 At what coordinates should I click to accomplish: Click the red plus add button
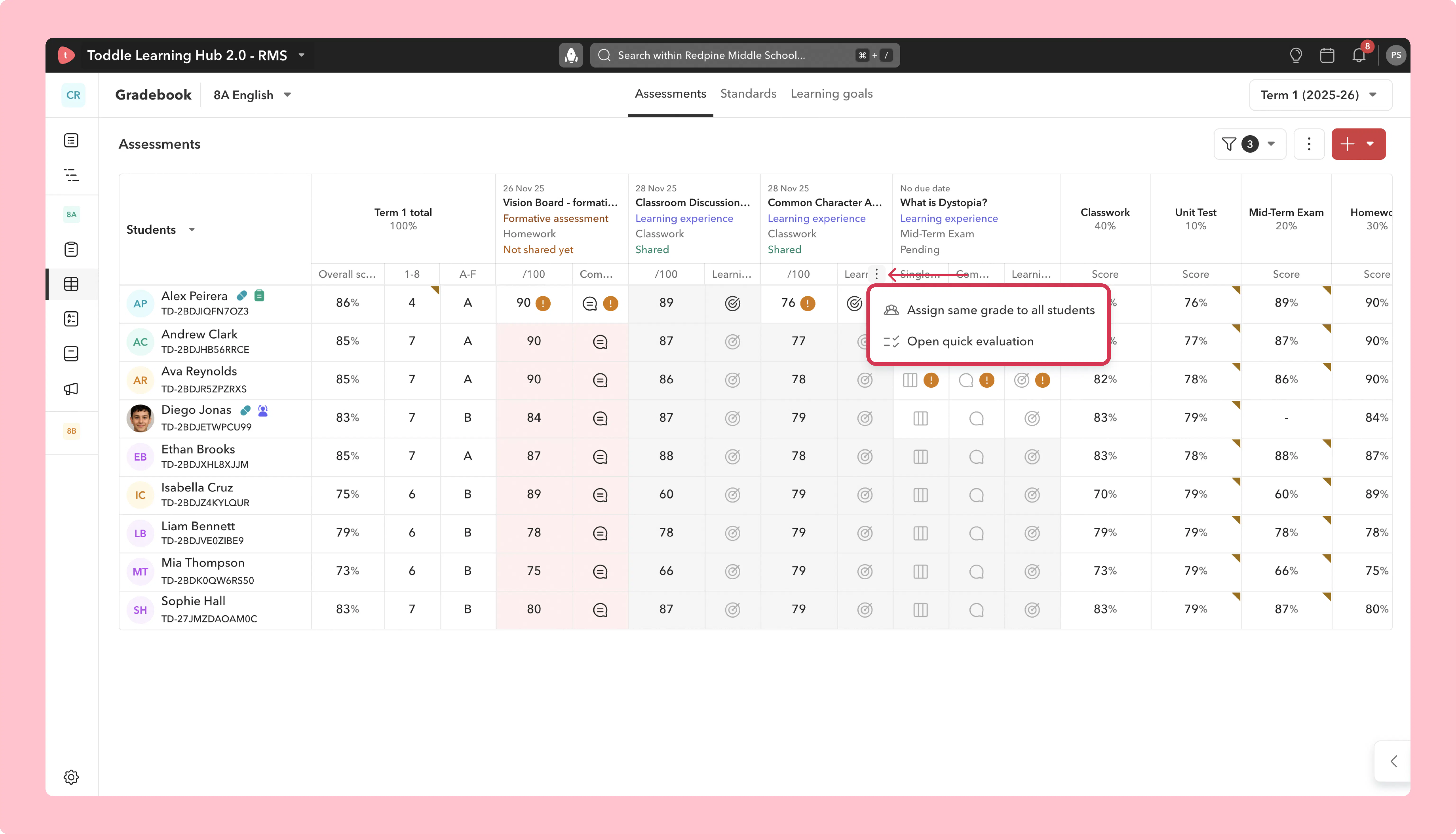[1347, 144]
